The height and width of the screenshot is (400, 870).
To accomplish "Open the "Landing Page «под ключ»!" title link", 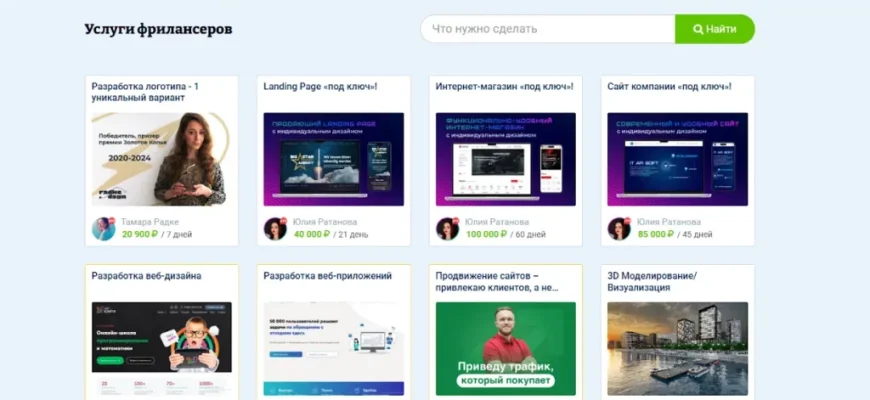I will tap(312, 87).
